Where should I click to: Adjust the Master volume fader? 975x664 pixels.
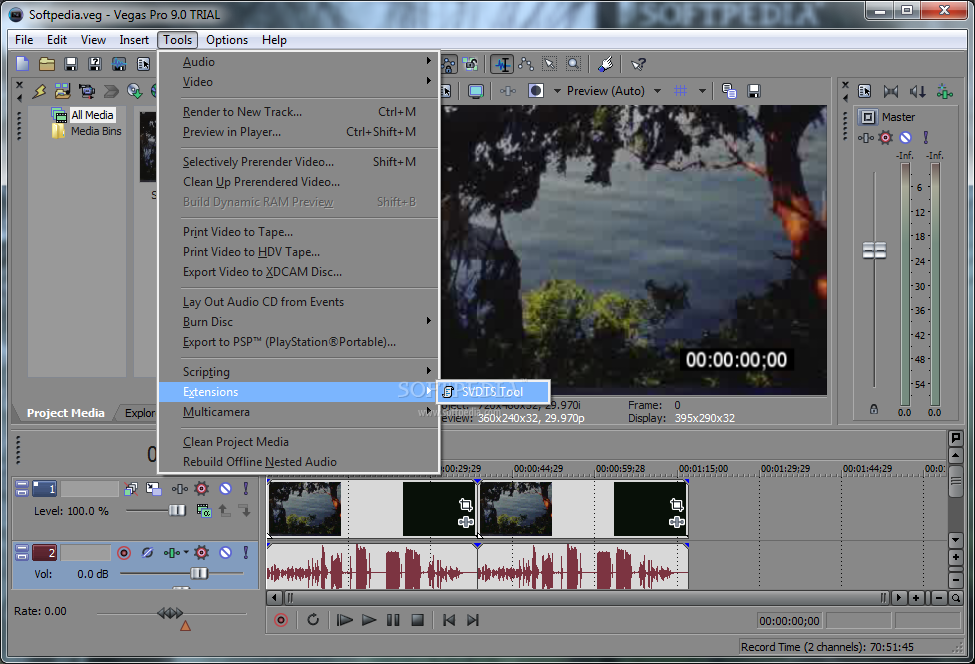874,251
